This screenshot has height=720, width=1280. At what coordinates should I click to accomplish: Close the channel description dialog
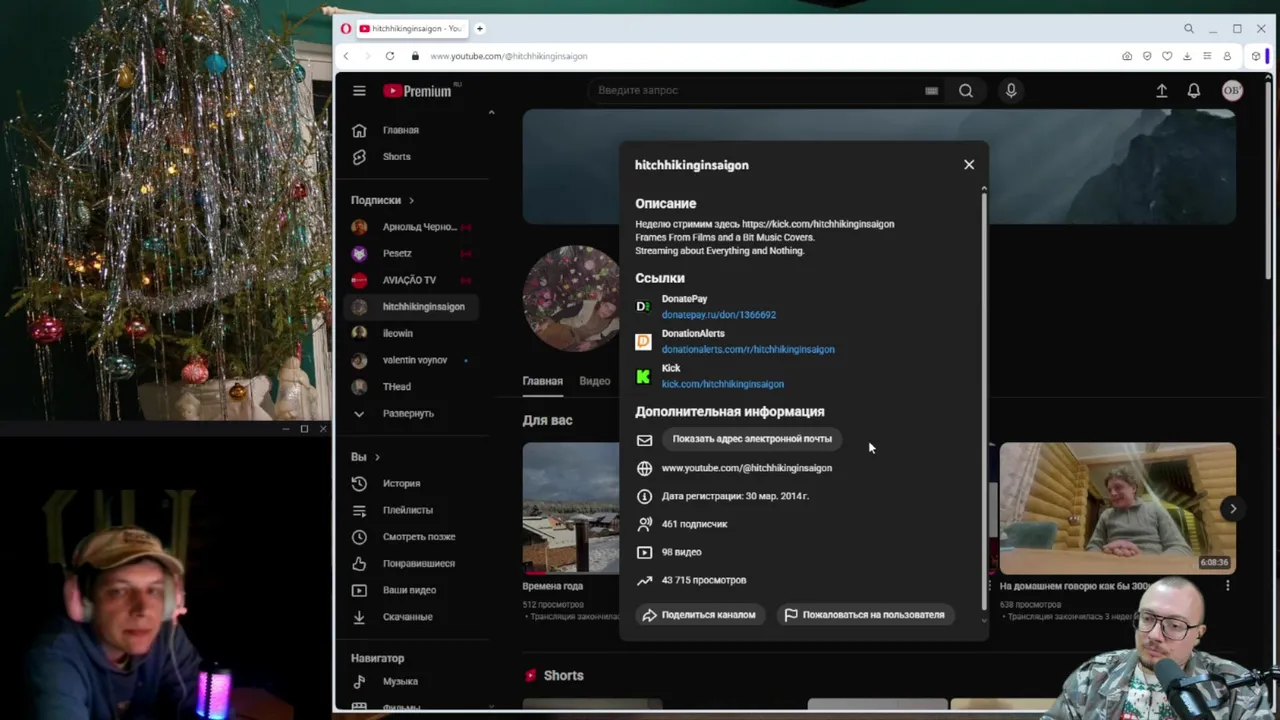(969, 165)
